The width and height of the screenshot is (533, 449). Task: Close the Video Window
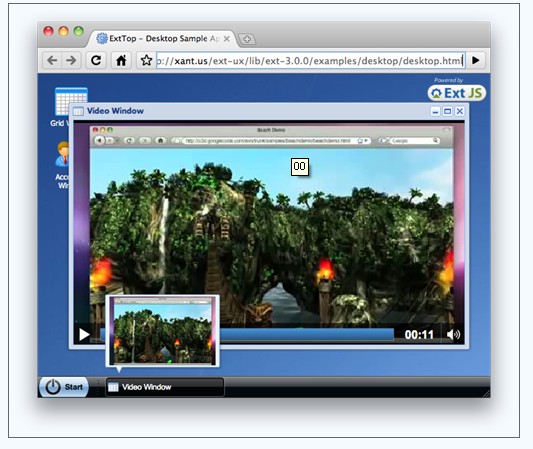click(460, 111)
